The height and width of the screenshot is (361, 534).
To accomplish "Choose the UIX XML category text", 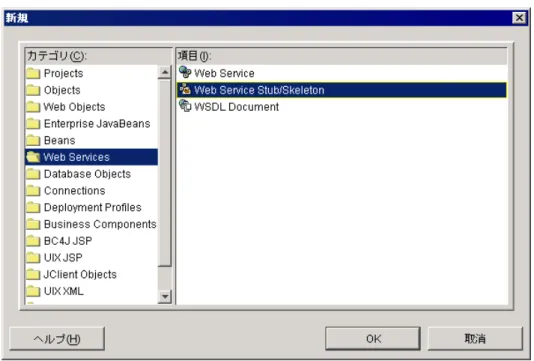I will (64, 291).
